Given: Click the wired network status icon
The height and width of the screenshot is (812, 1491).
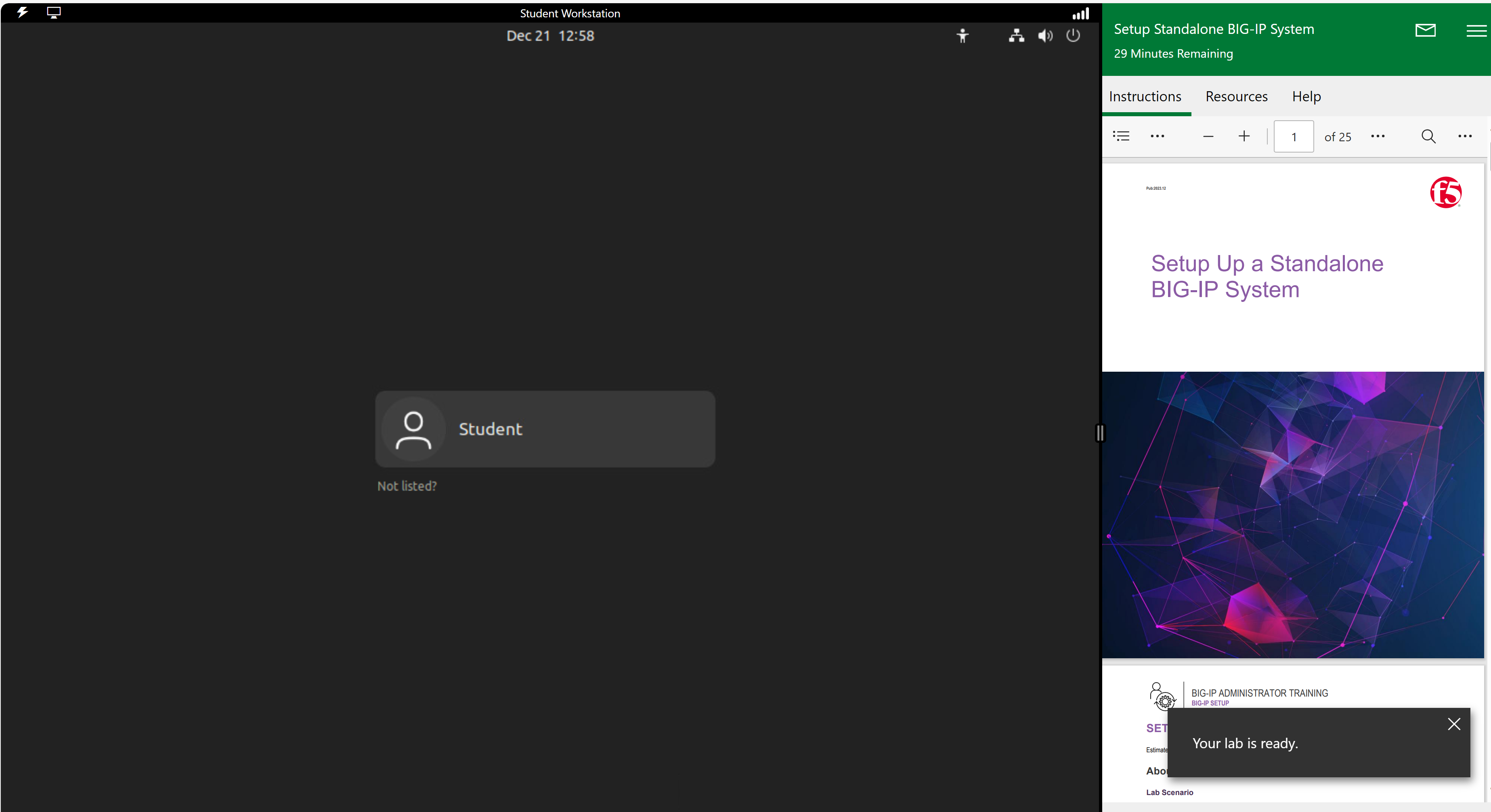Looking at the screenshot, I should [1016, 36].
